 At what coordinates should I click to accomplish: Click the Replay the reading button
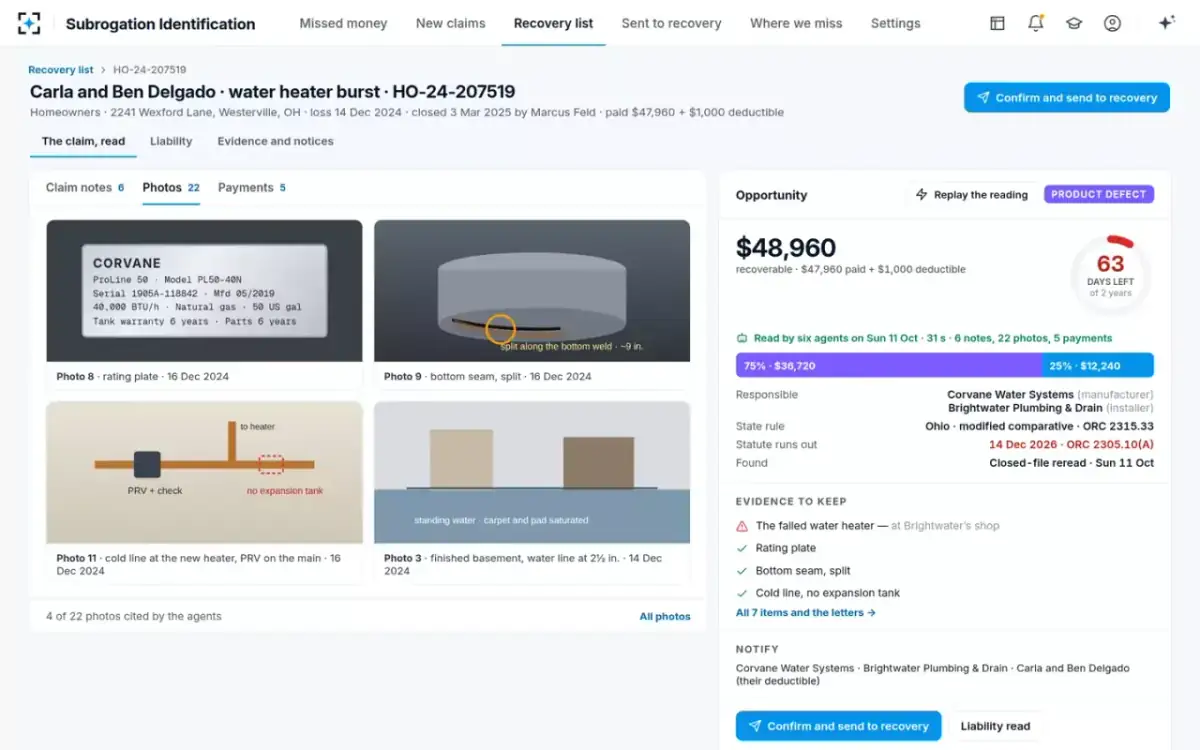click(971, 195)
